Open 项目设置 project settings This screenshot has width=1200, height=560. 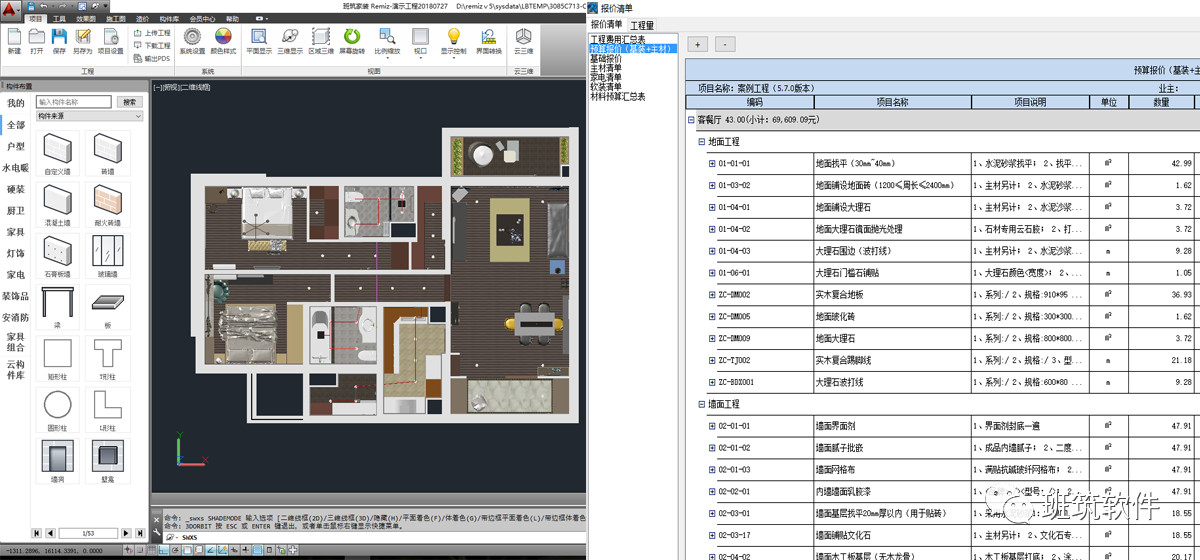(110, 40)
